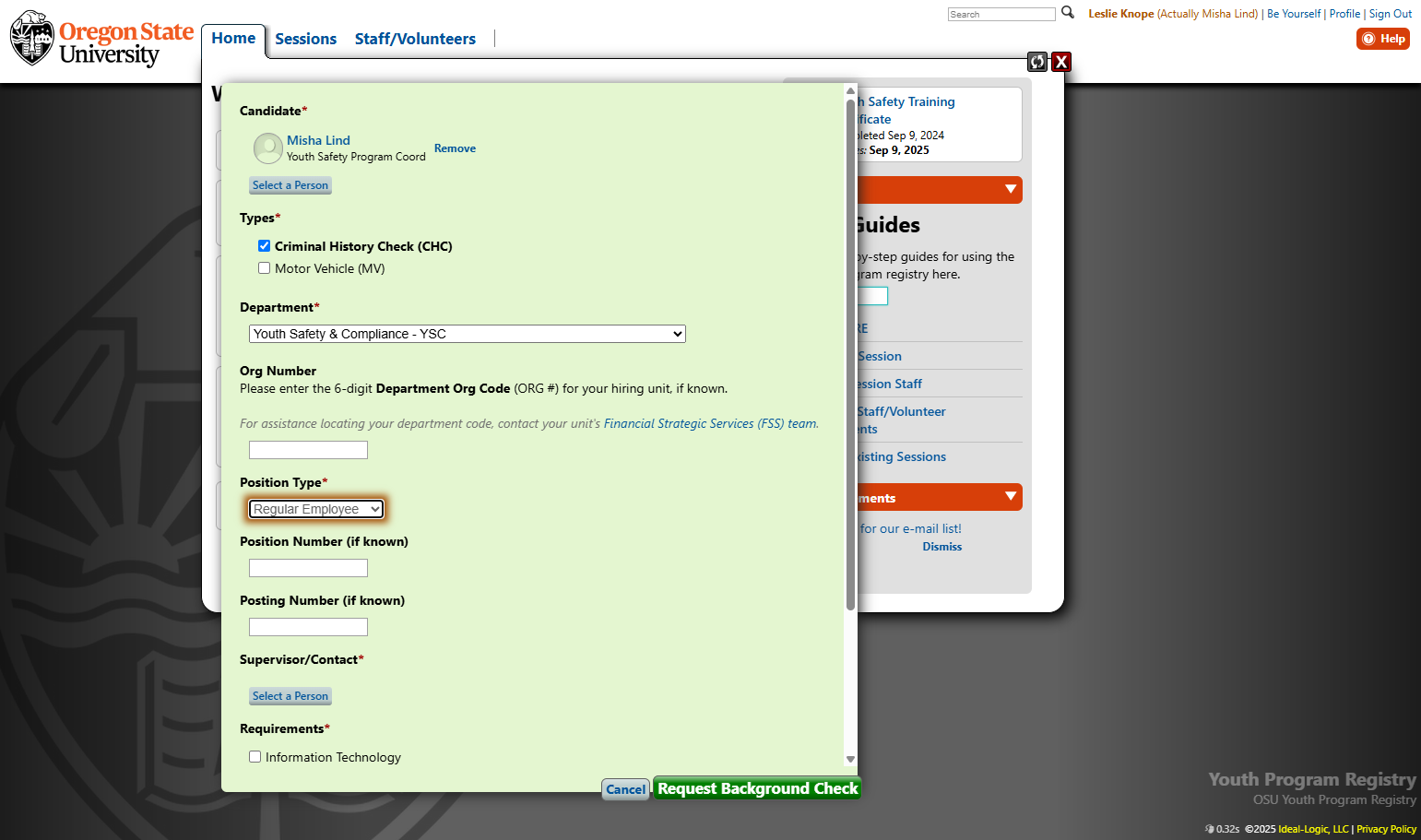1421x840 pixels.
Task: Click Select a Person under Candidate
Action: pyautogui.click(x=290, y=185)
